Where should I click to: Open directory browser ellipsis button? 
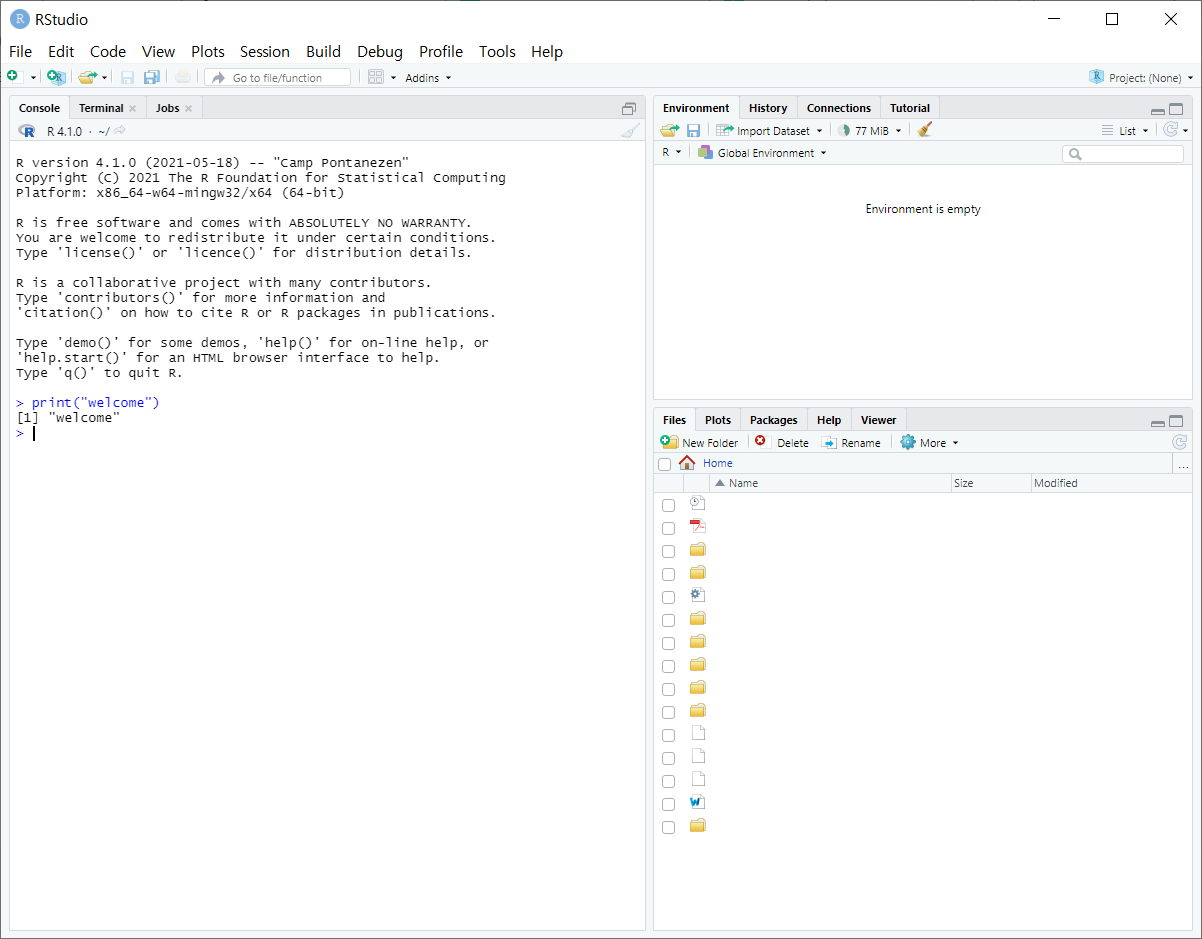(x=1183, y=464)
